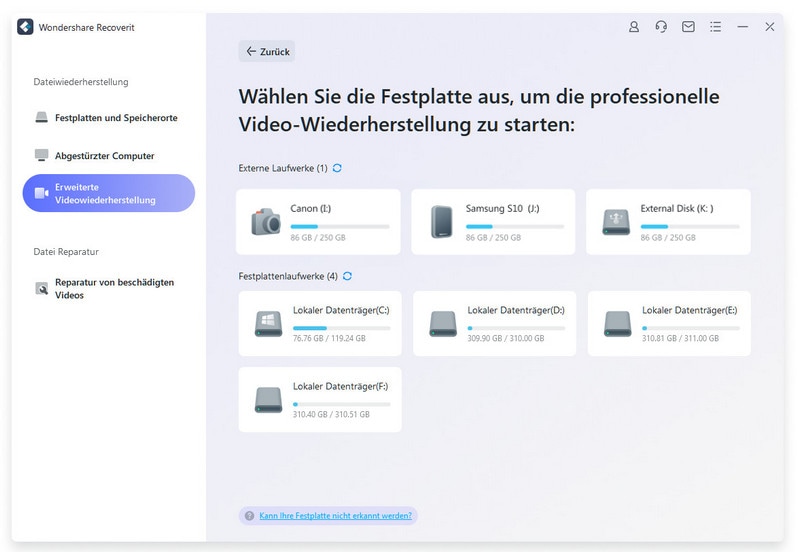The width and height of the screenshot is (800, 552).
Task: Click the drive C usage bar
Action: (x=341, y=328)
